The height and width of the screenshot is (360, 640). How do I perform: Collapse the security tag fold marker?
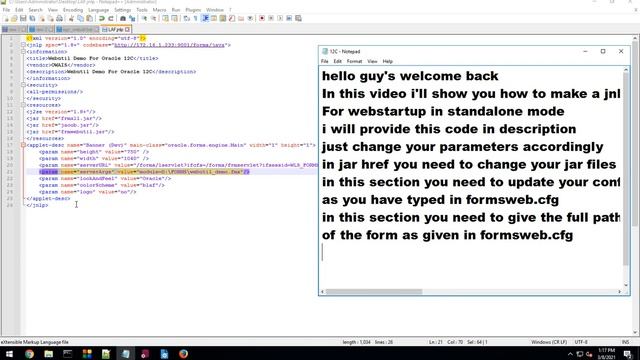[23, 85]
